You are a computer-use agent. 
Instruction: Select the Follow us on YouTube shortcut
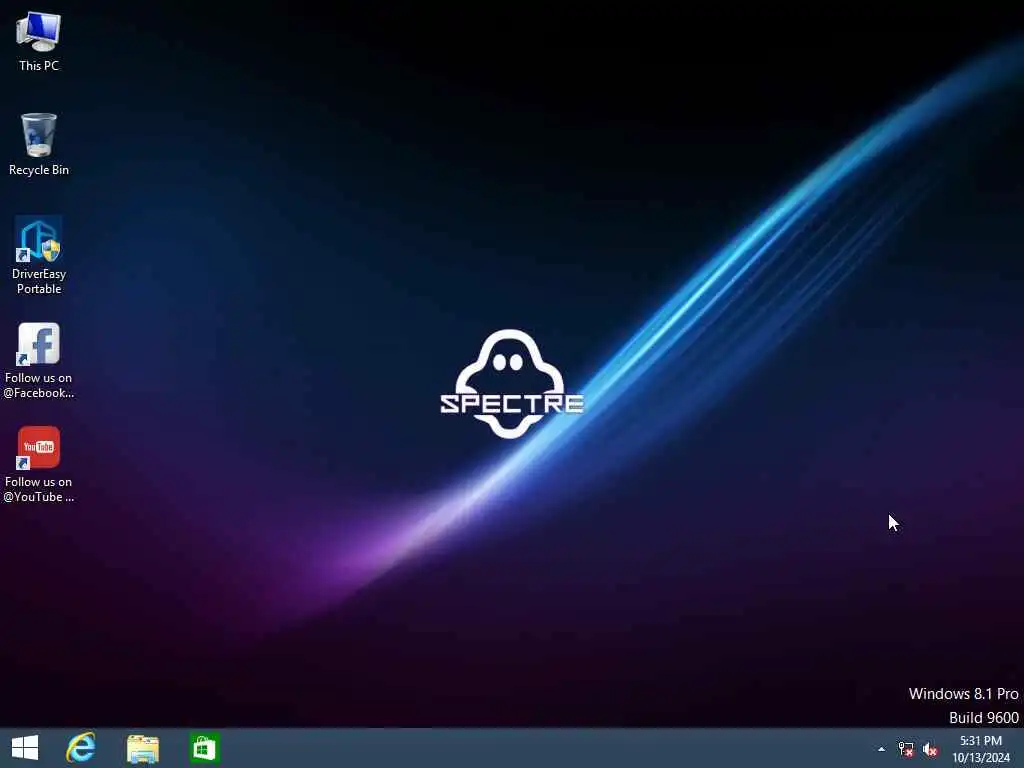(x=39, y=464)
